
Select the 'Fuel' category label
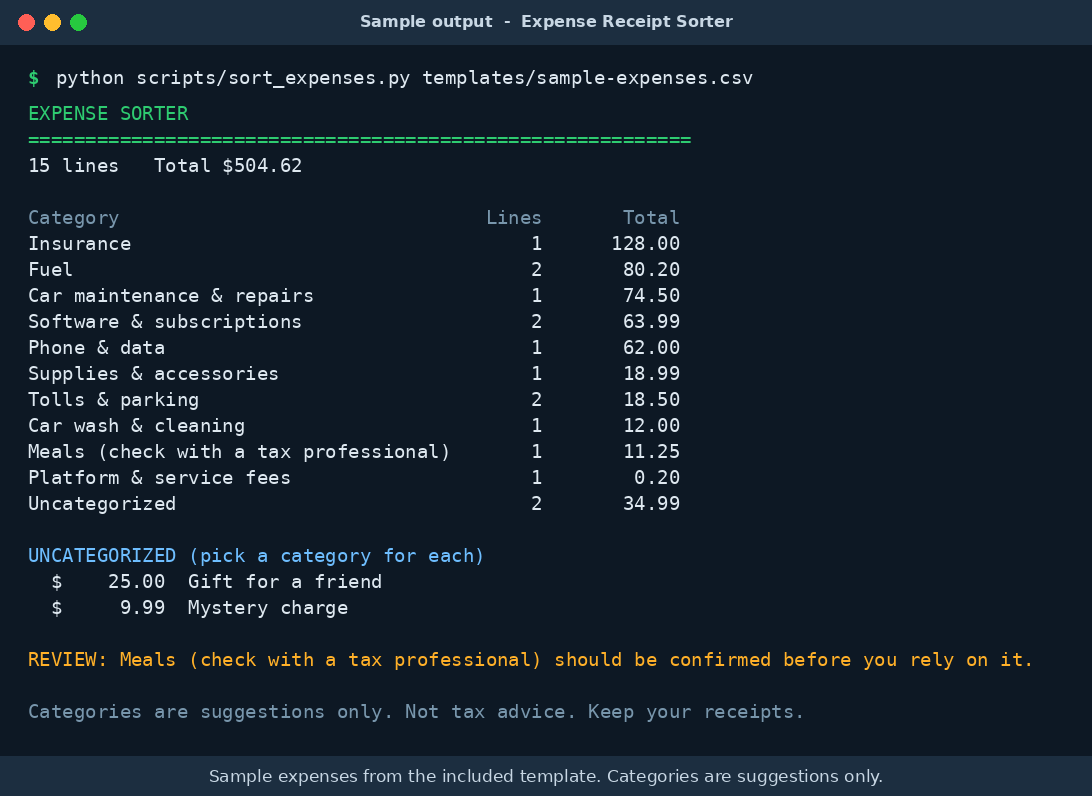point(50,270)
